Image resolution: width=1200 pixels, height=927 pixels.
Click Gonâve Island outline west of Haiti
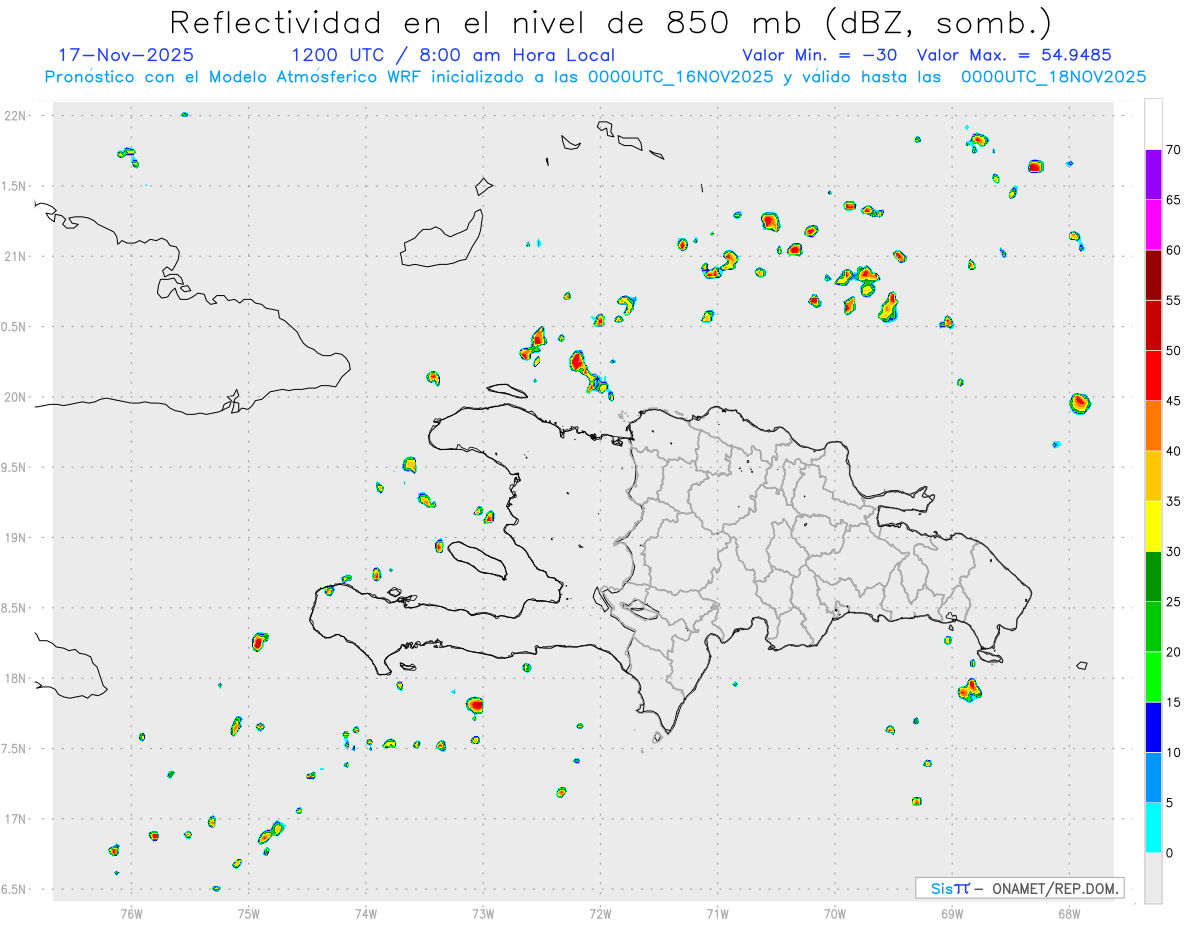point(476,559)
